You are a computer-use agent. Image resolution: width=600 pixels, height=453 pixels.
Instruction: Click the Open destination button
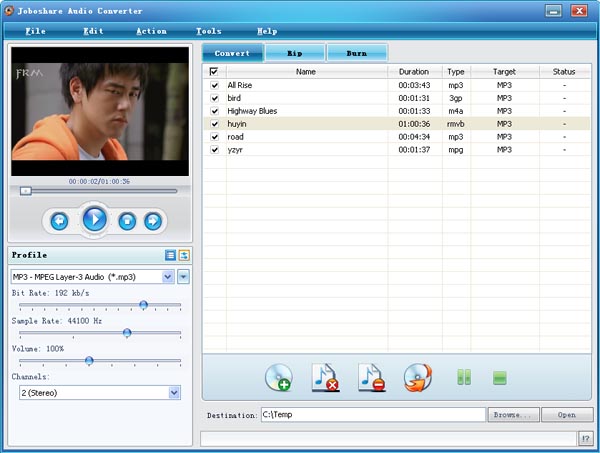tap(567, 414)
